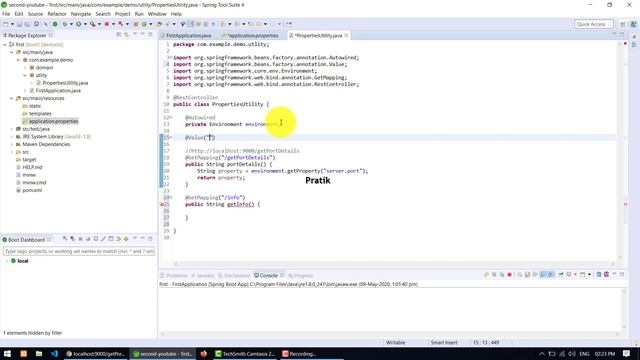Click the Boot Dashboard filter text field
This screenshot has height=360, width=640.
click(x=78, y=251)
